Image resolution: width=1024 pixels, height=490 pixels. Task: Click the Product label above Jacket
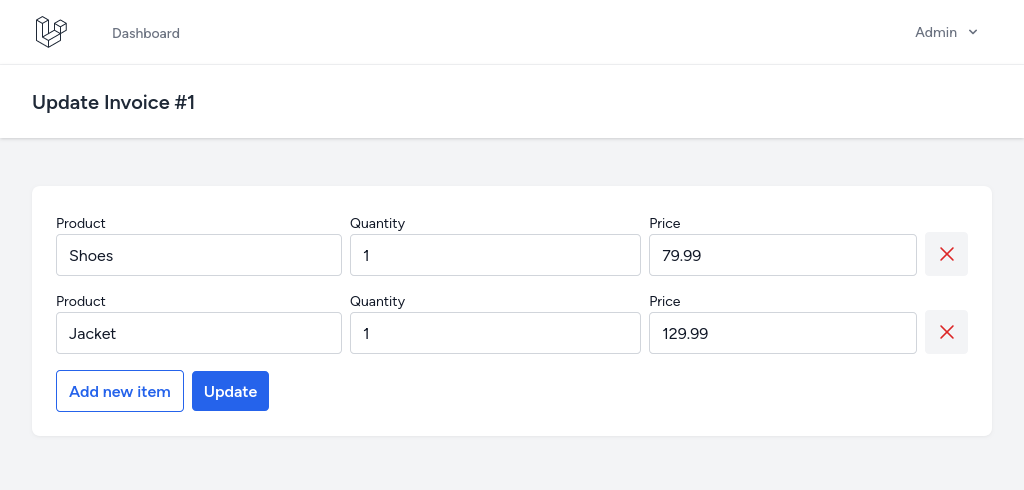click(x=80, y=301)
